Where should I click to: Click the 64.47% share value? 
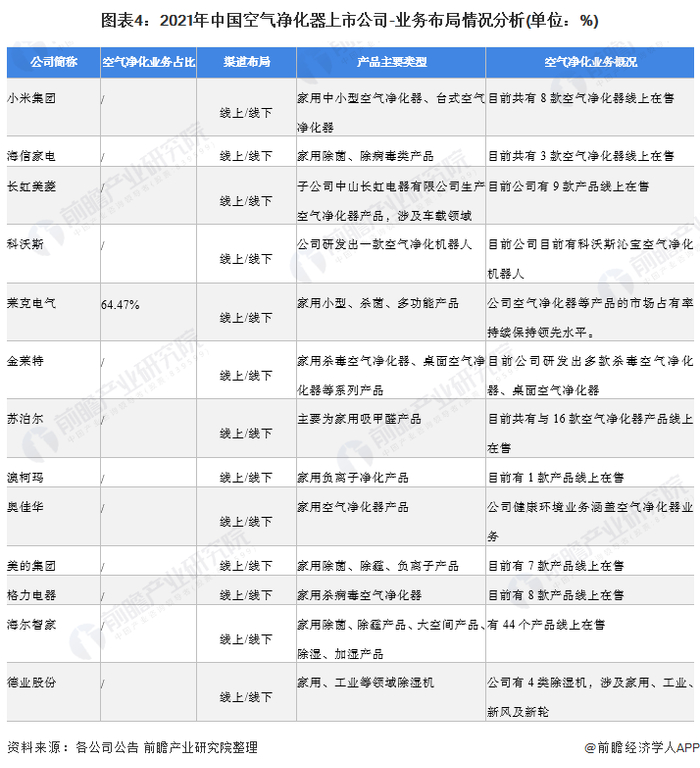click(x=120, y=305)
